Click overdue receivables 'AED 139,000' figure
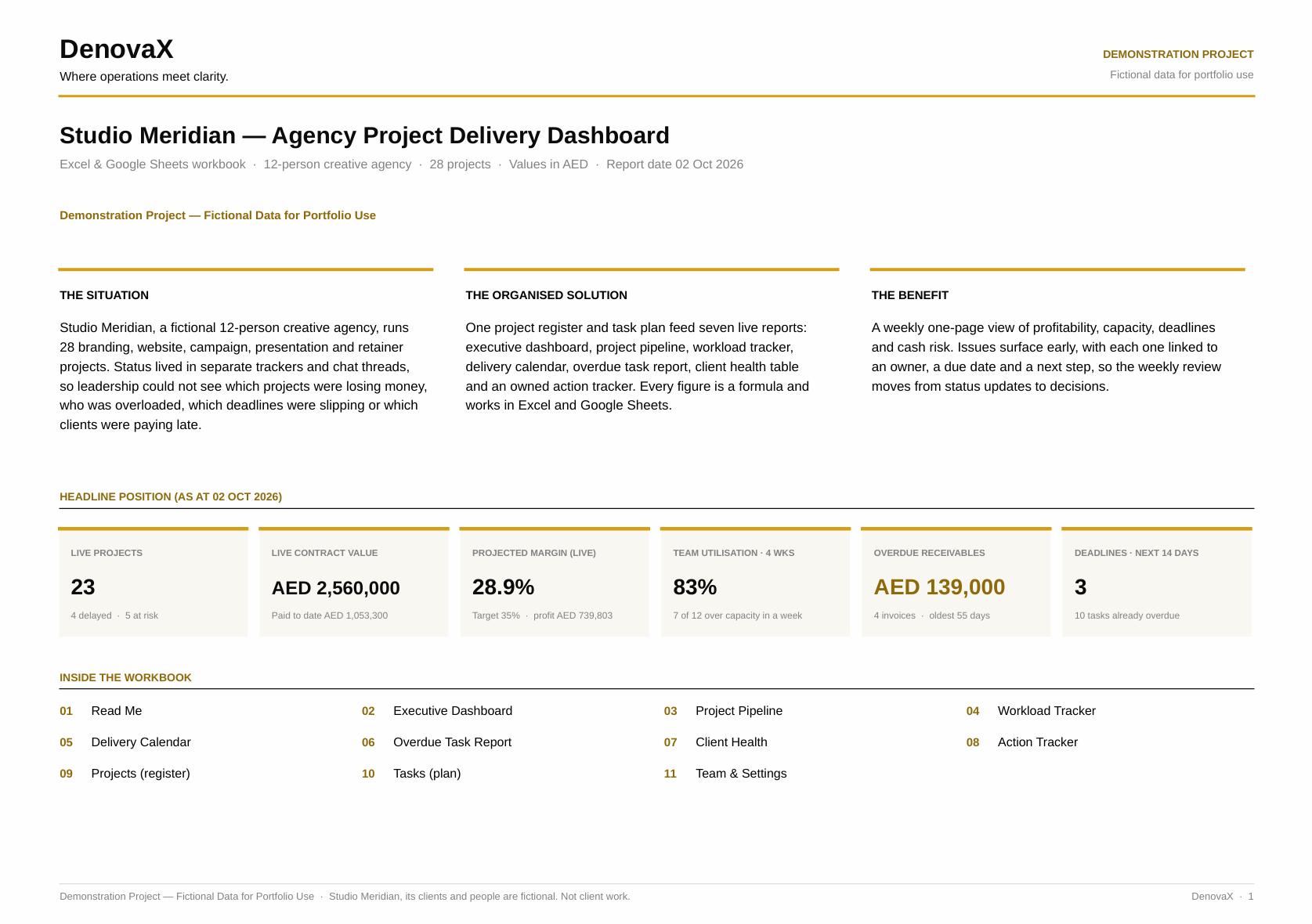Screen dimensions: 1312x924 pos(939,587)
